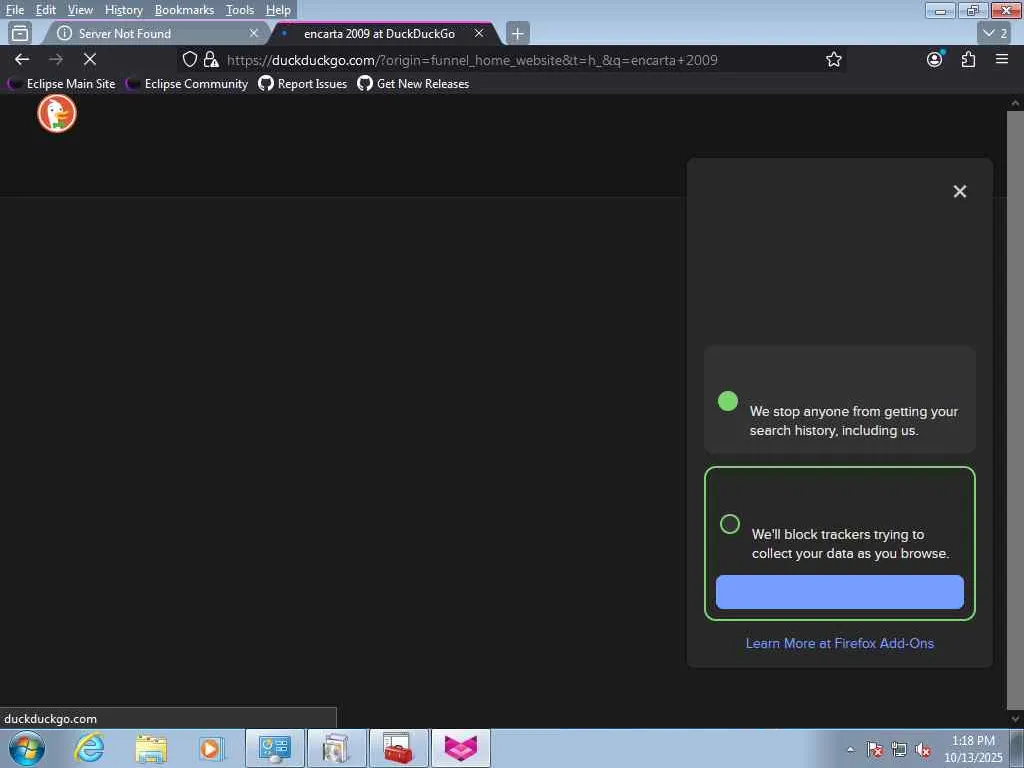The image size is (1024, 768).
Task: Open the Firefox account menu
Action: [935, 59]
